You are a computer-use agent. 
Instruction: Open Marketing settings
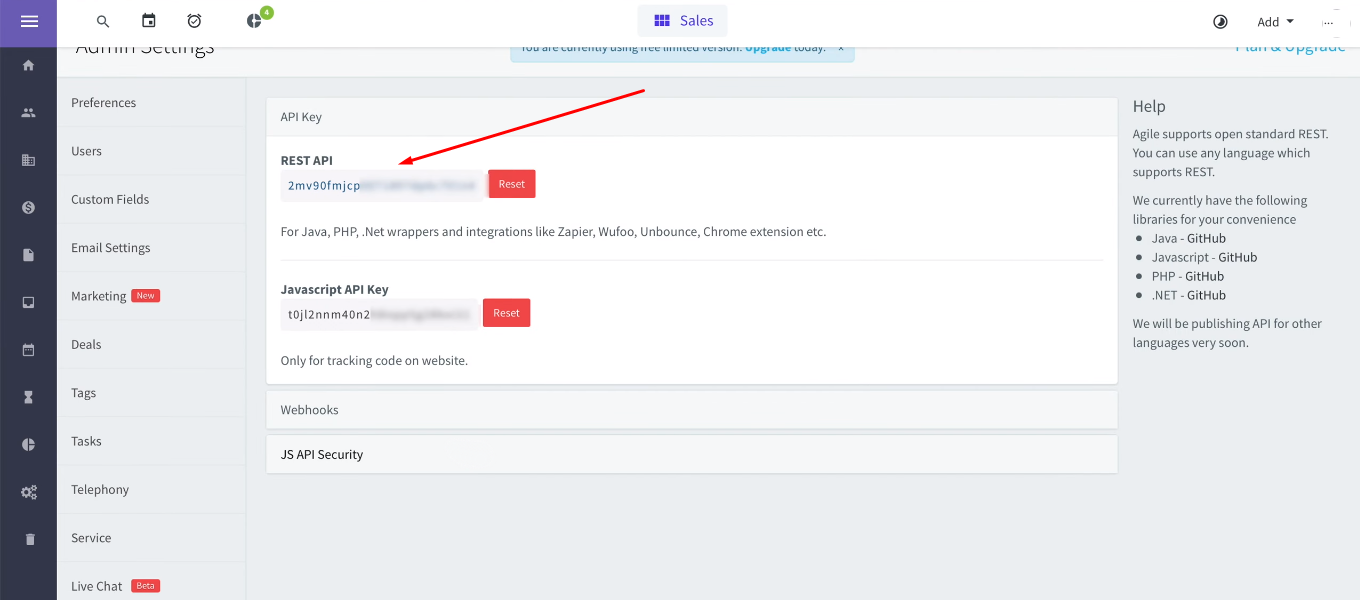[x=151, y=296]
